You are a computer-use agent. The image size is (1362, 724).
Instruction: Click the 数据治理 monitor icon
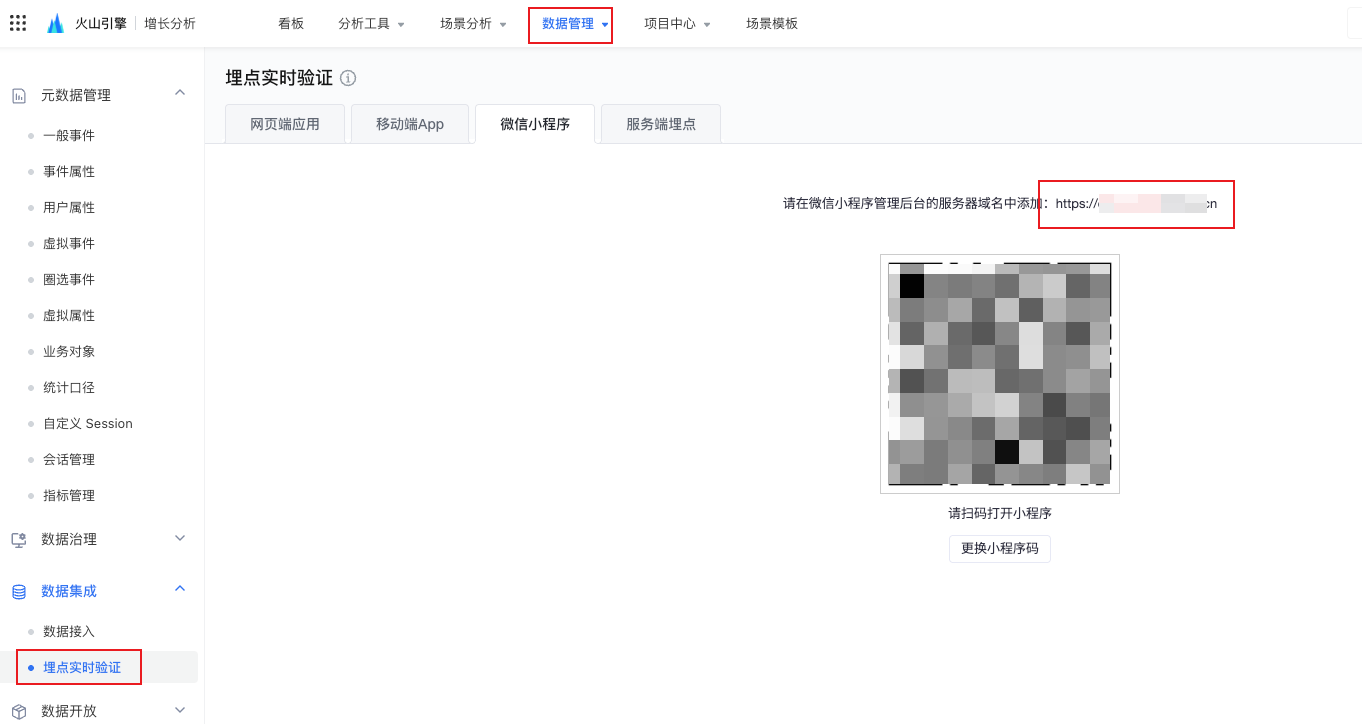tap(19, 540)
